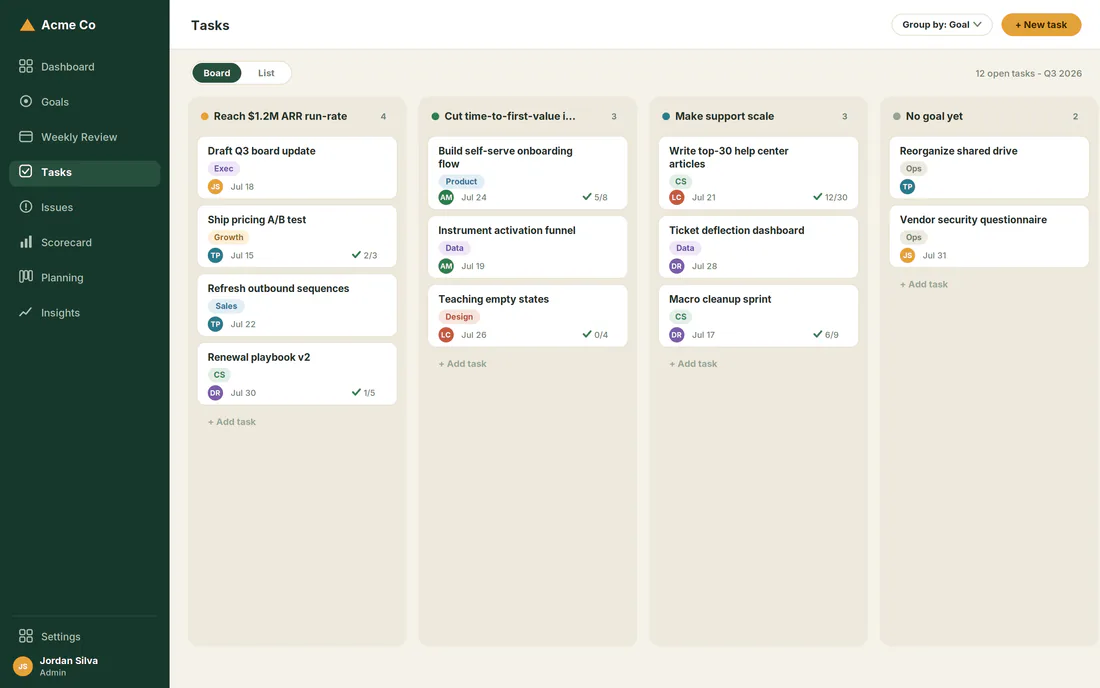
Task: Click AM avatar on Instrument activation funnel
Action: point(446,266)
